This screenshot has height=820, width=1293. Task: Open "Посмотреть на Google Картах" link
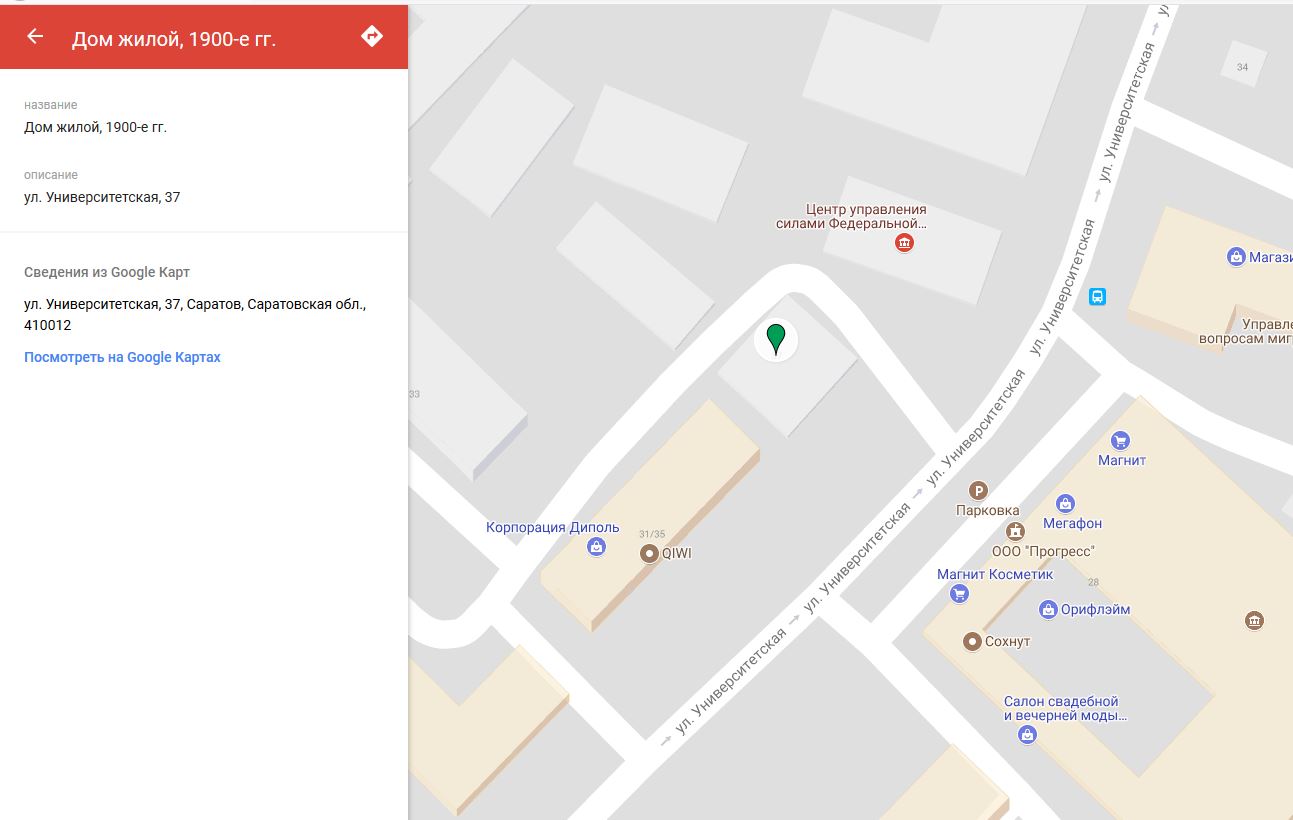122,357
